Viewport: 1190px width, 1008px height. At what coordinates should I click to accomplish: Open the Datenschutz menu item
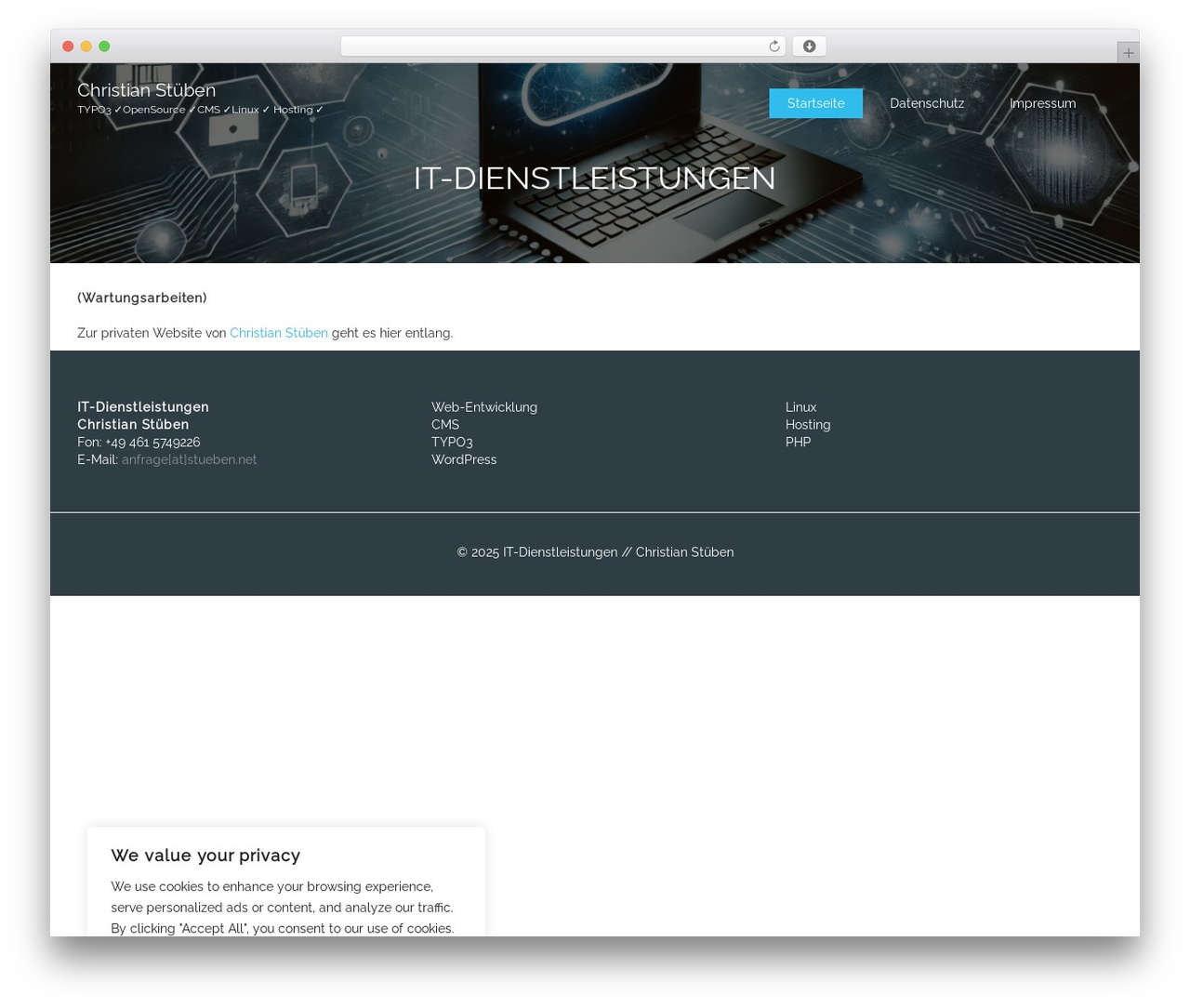[x=927, y=103]
